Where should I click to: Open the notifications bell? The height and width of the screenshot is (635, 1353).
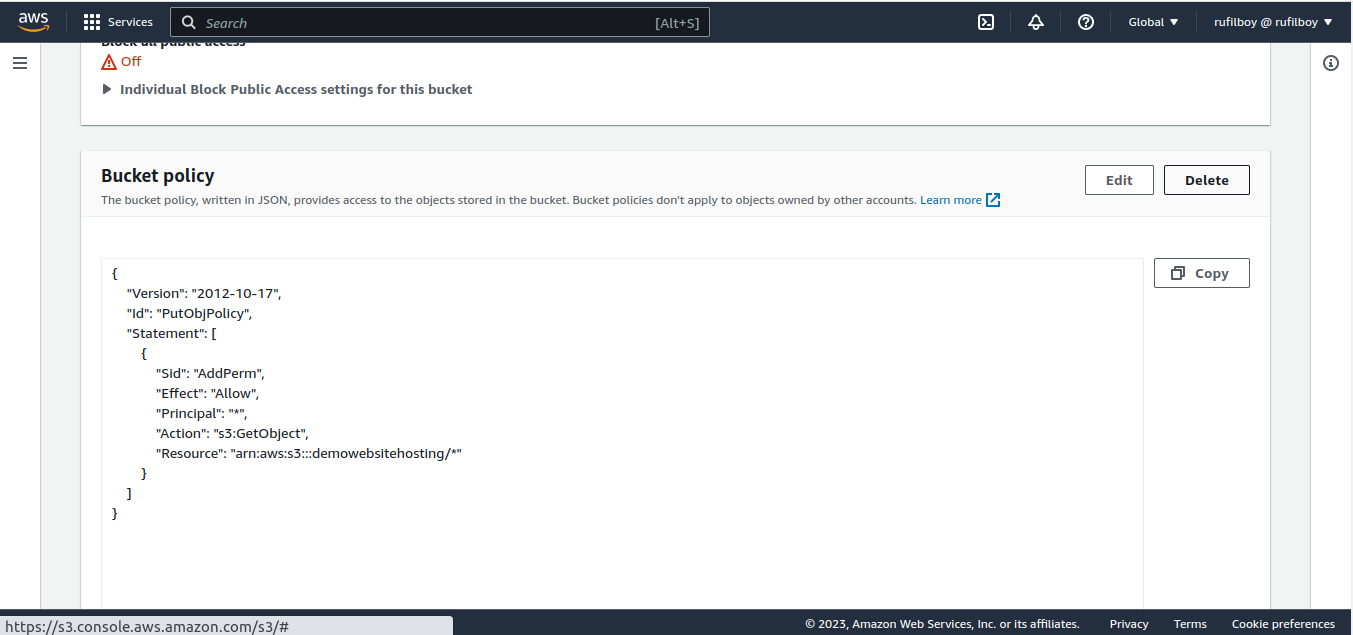point(1036,22)
